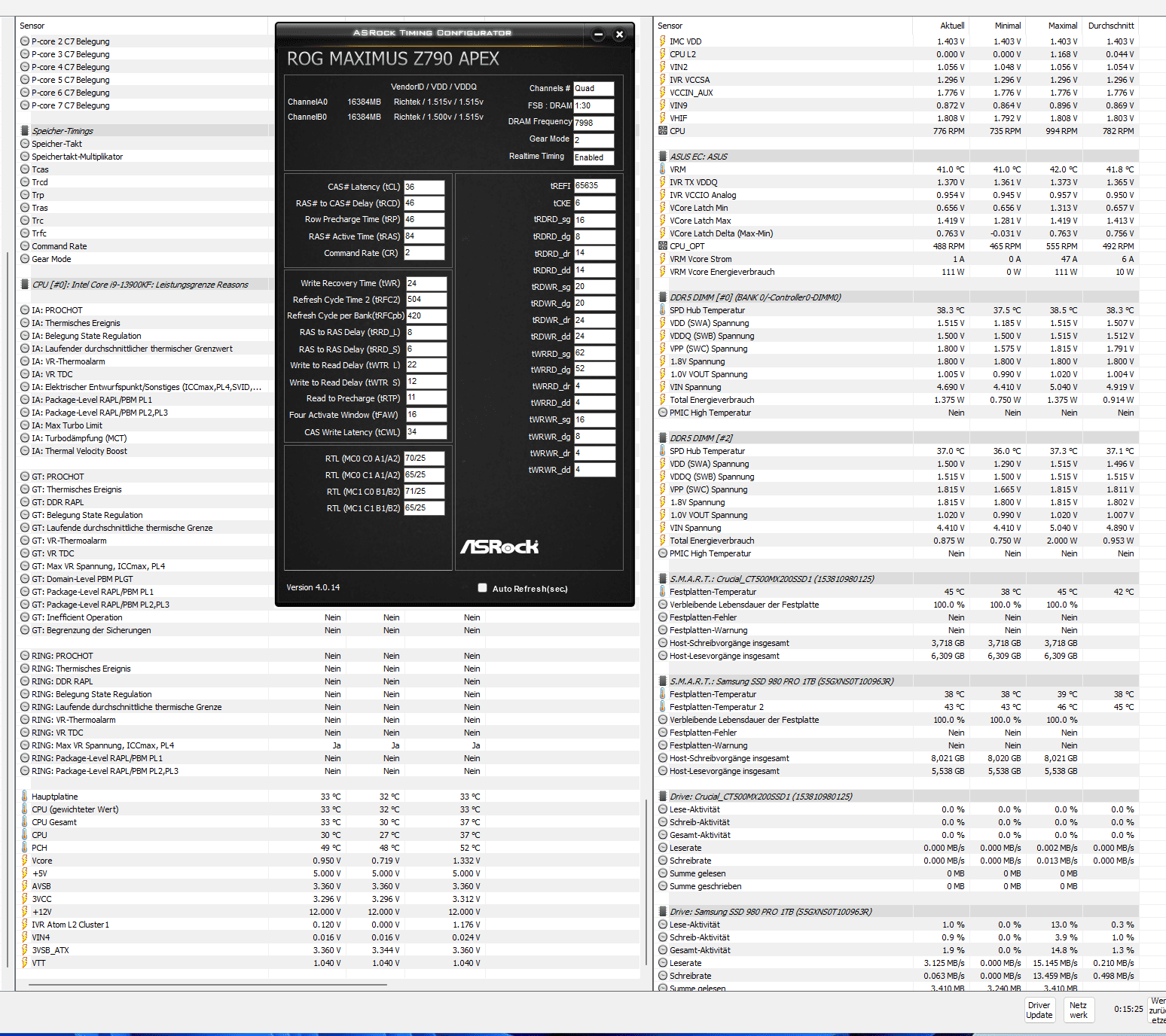Viewport: 1166px width, 1036px height.
Task: Collapse the DDR5 DIMM [#0] sensor group
Action: 663,297
